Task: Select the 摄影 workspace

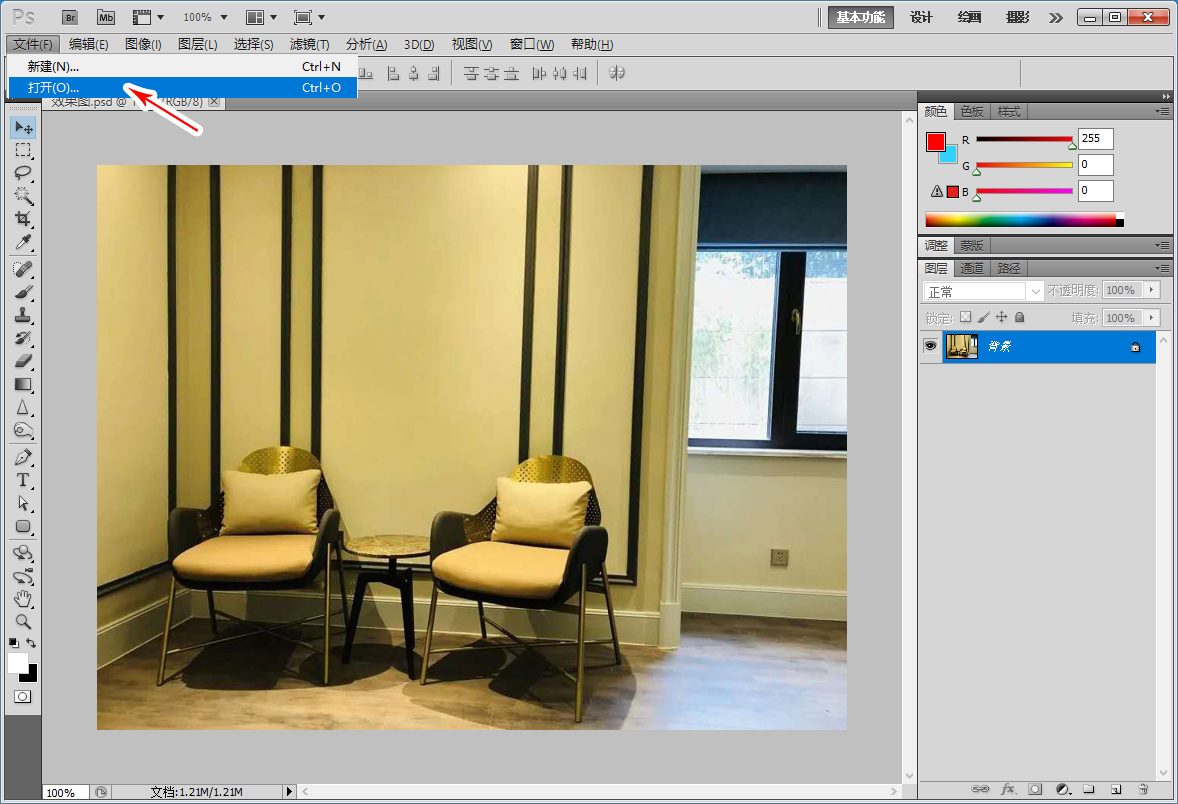Action: (x=1017, y=17)
